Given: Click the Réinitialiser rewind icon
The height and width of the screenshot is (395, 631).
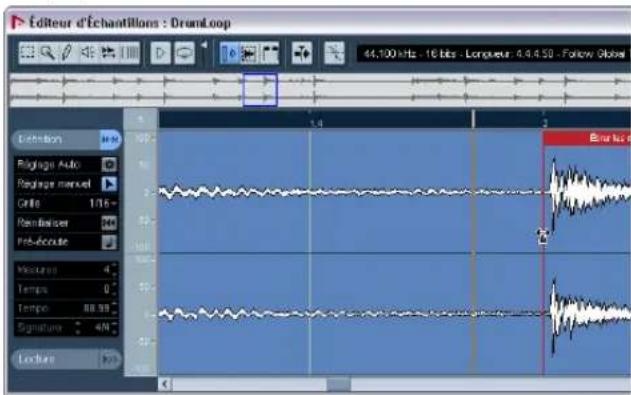Looking at the screenshot, I should [109, 222].
